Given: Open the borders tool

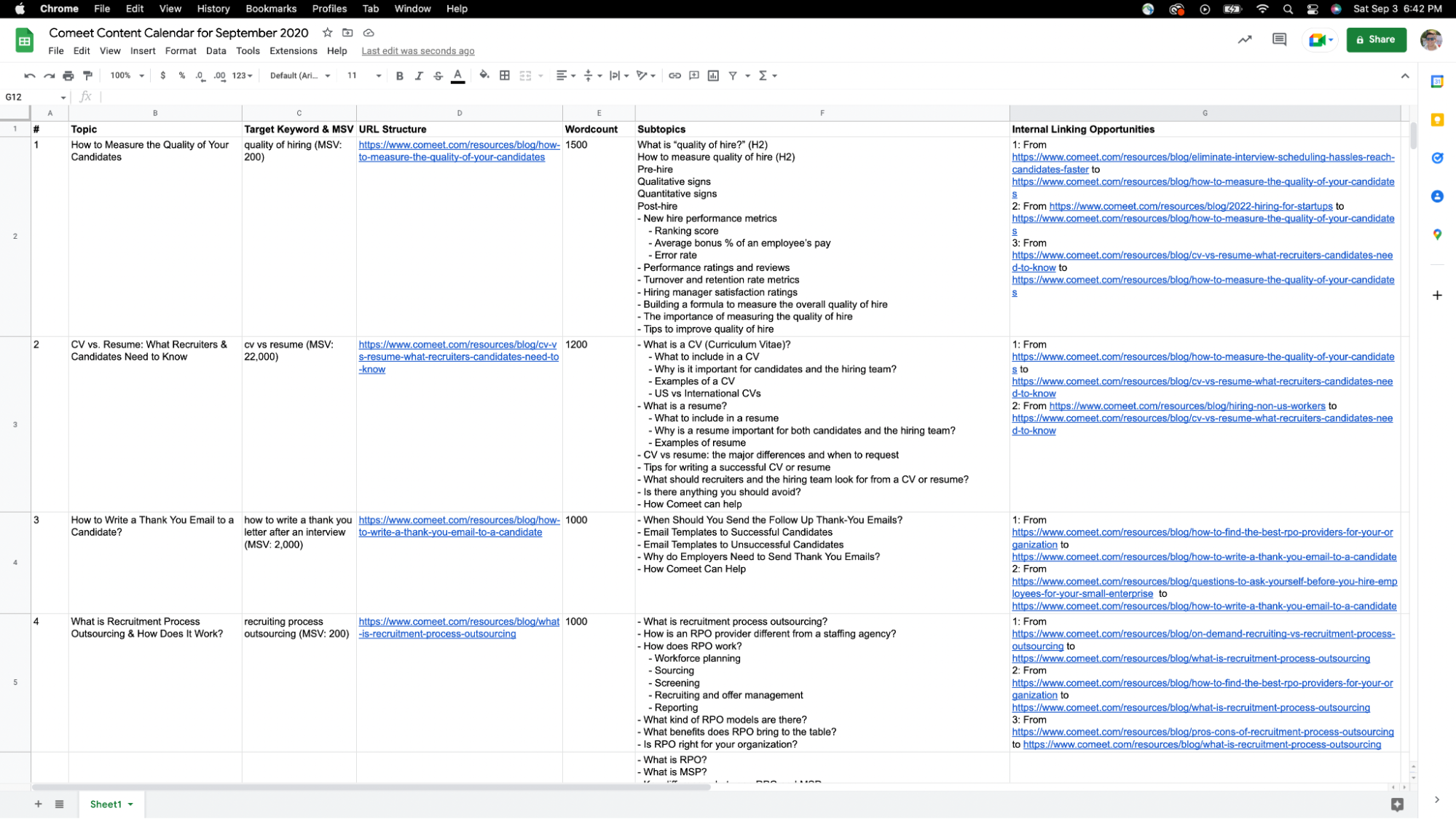Looking at the screenshot, I should [504, 76].
